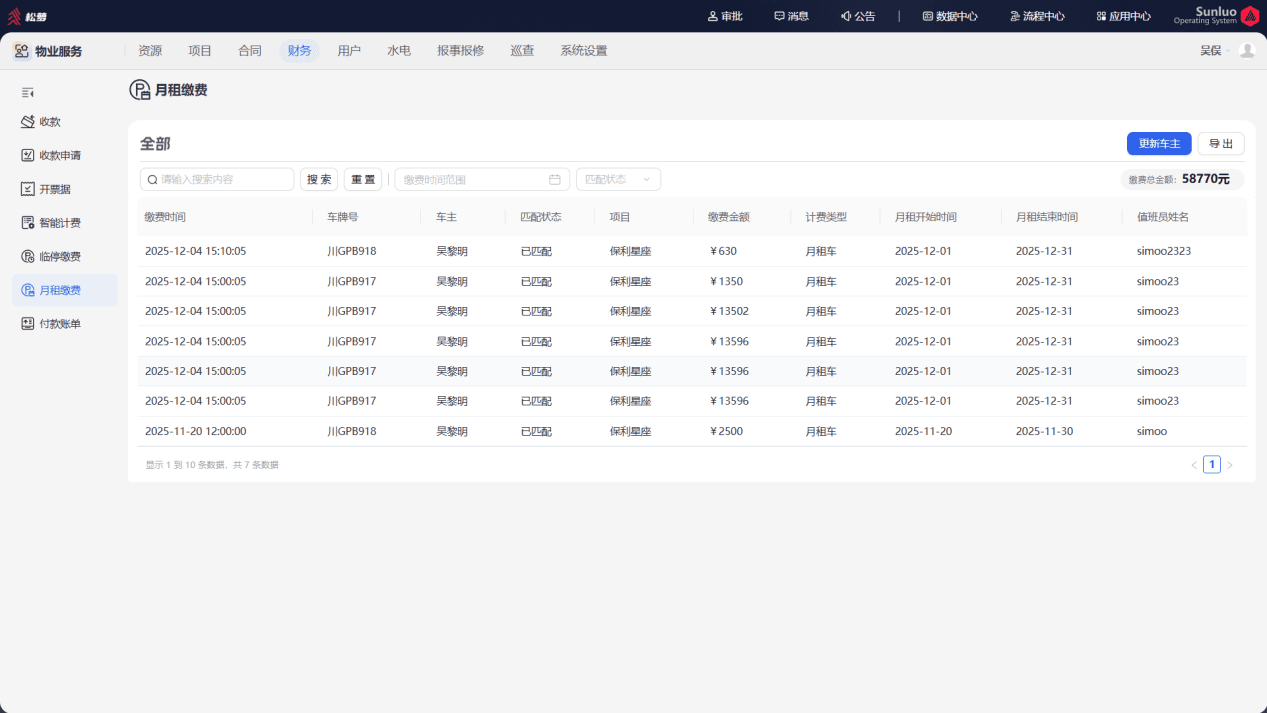Switch to 用户 tab
Image resolution: width=1267 pixels, height=713 pixels.
point(349,51)
